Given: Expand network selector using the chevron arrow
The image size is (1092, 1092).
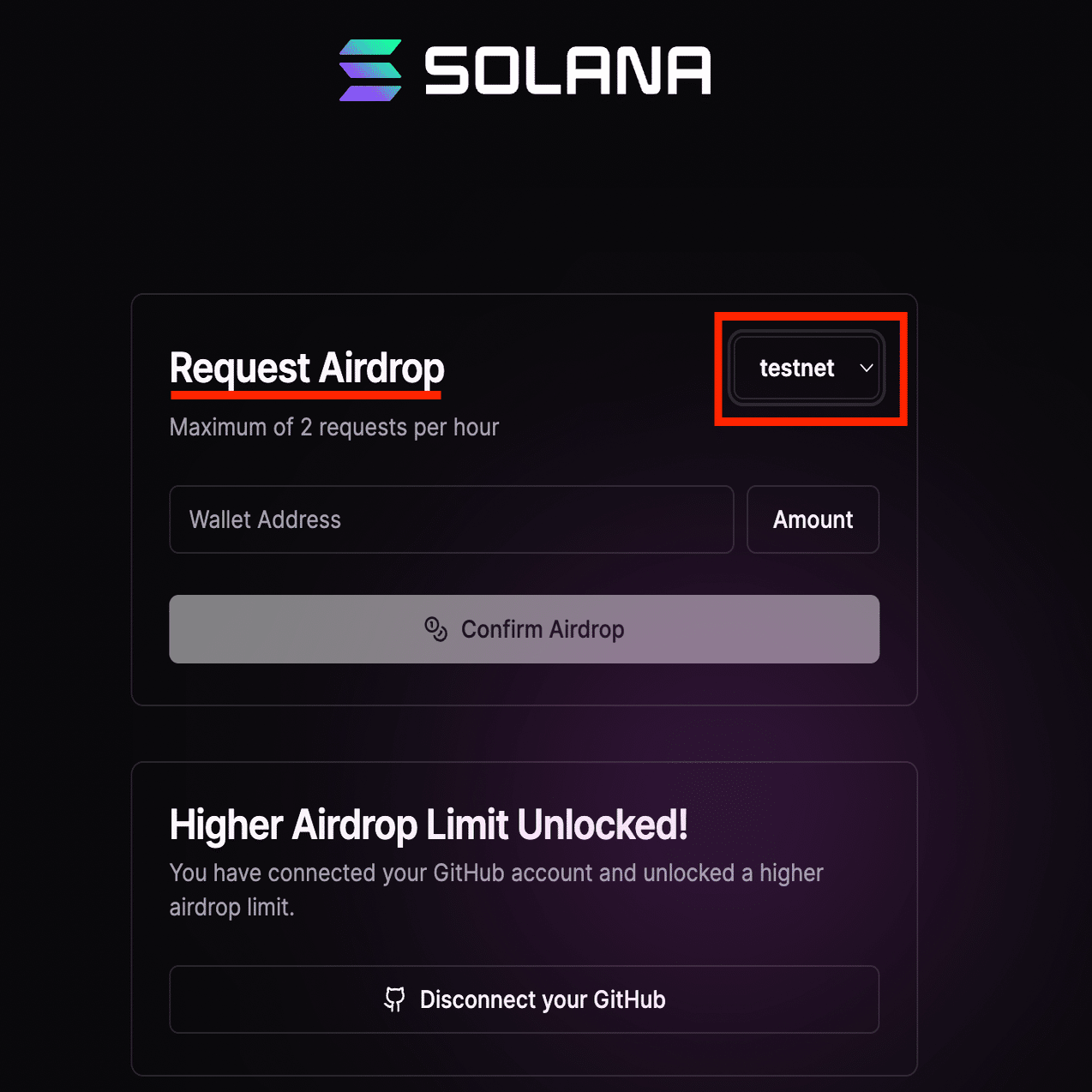Looking at the screenshot, I should [x=867, y=369].
